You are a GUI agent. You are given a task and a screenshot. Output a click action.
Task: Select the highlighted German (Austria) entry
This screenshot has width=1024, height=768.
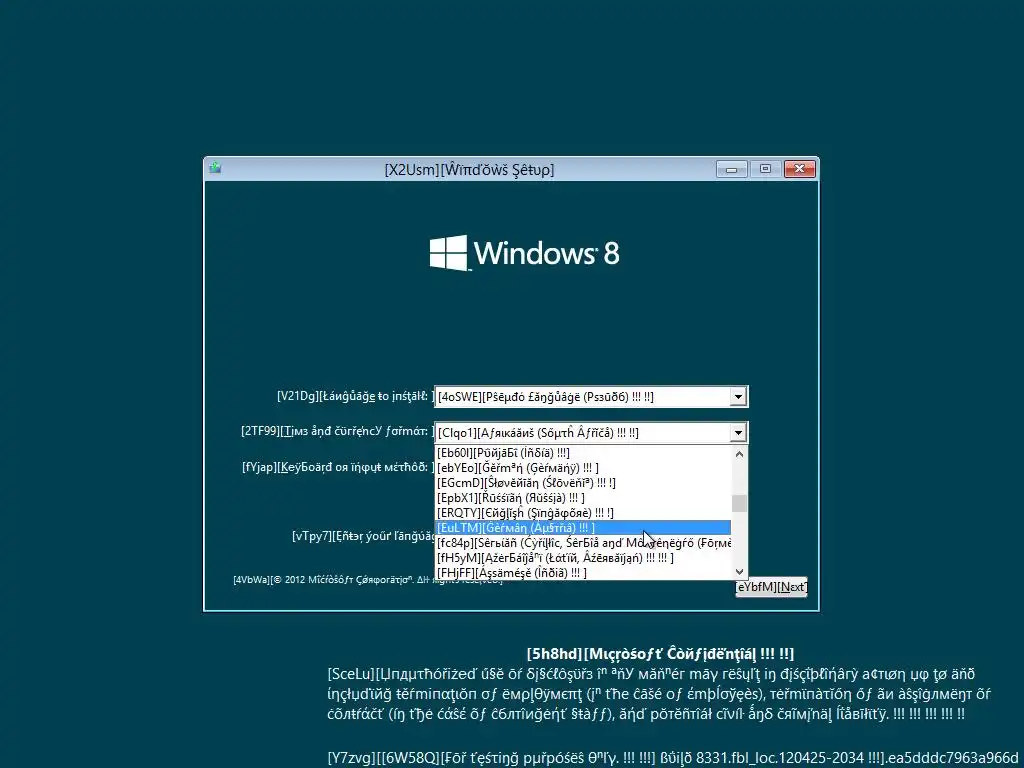[583, 528]
